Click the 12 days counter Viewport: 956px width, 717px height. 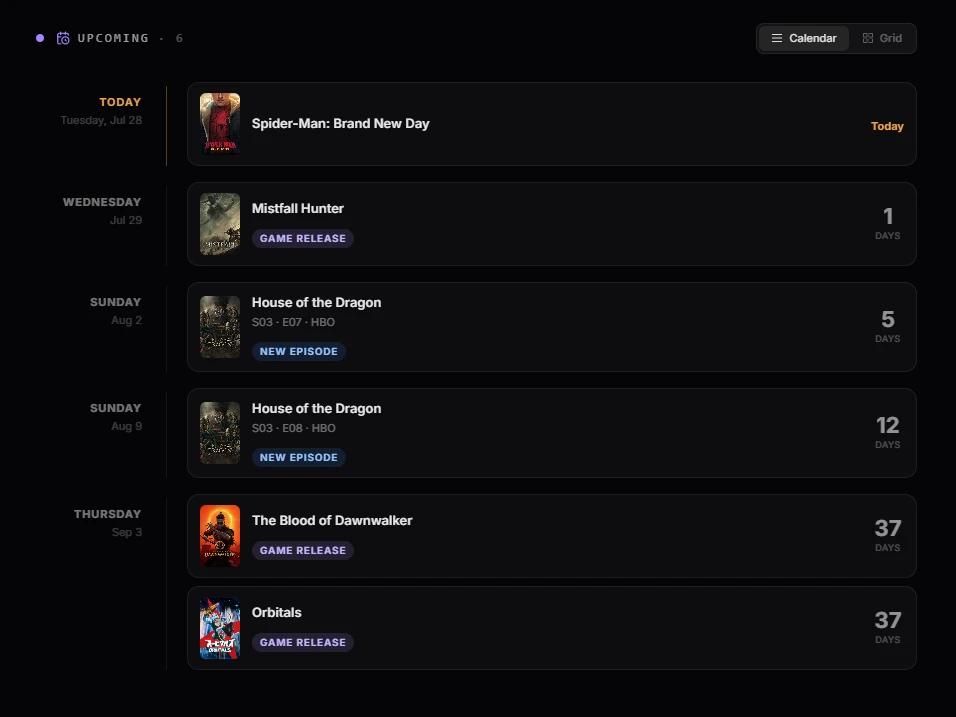click(888, 432)
